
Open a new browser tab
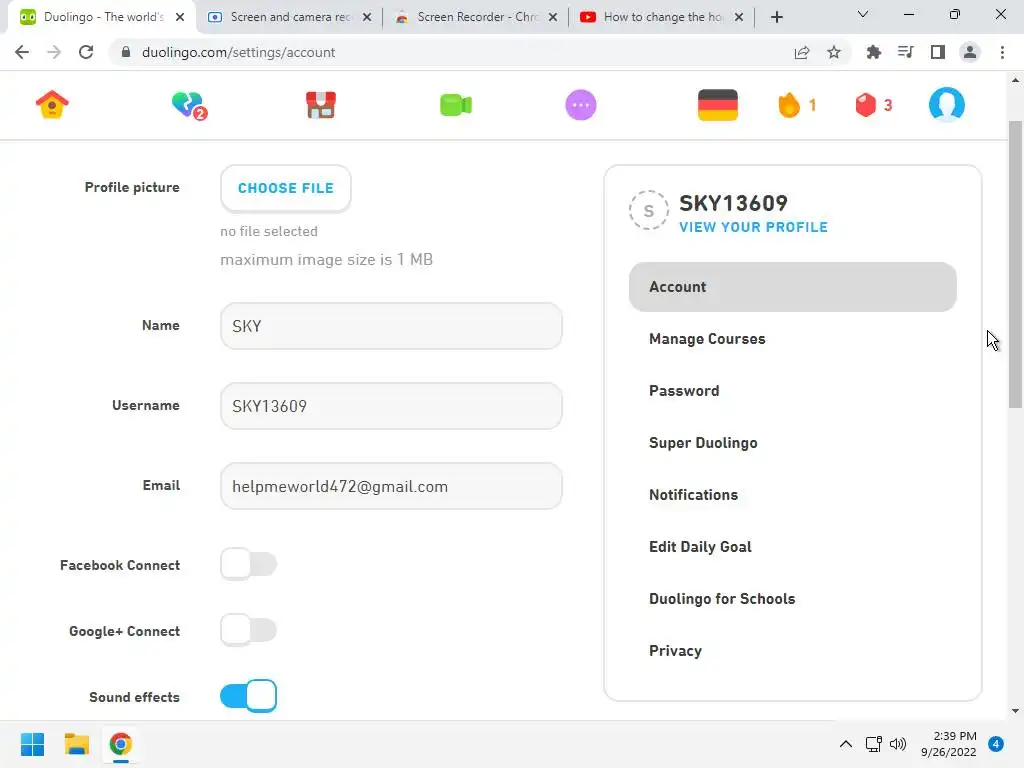pyautogui.click(x=776, y=17)
